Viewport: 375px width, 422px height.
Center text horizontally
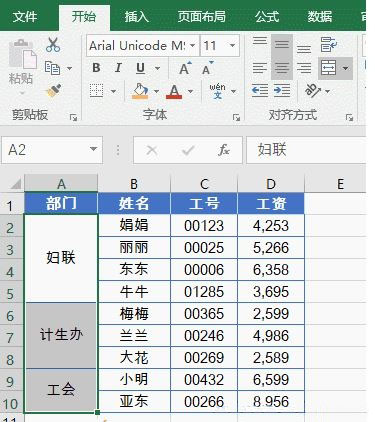point(282,68)
